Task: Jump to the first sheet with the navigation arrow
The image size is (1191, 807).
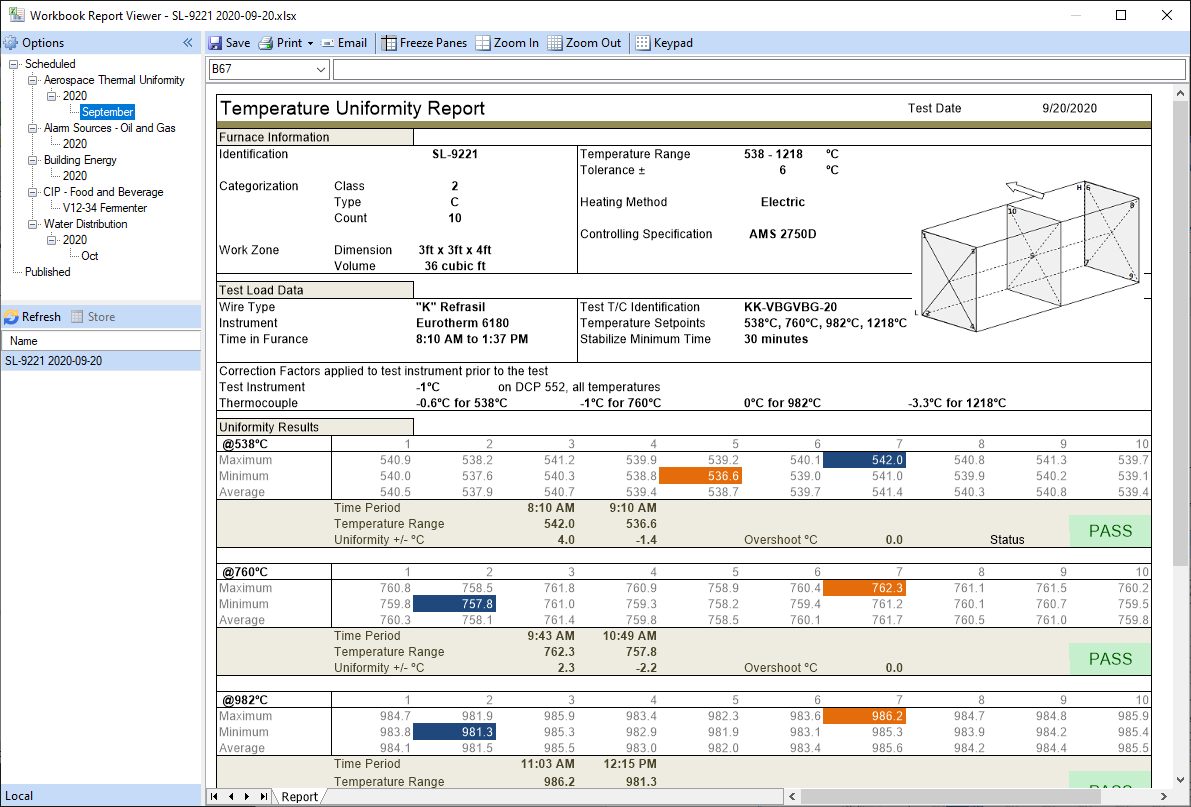Action: point(214,796)
